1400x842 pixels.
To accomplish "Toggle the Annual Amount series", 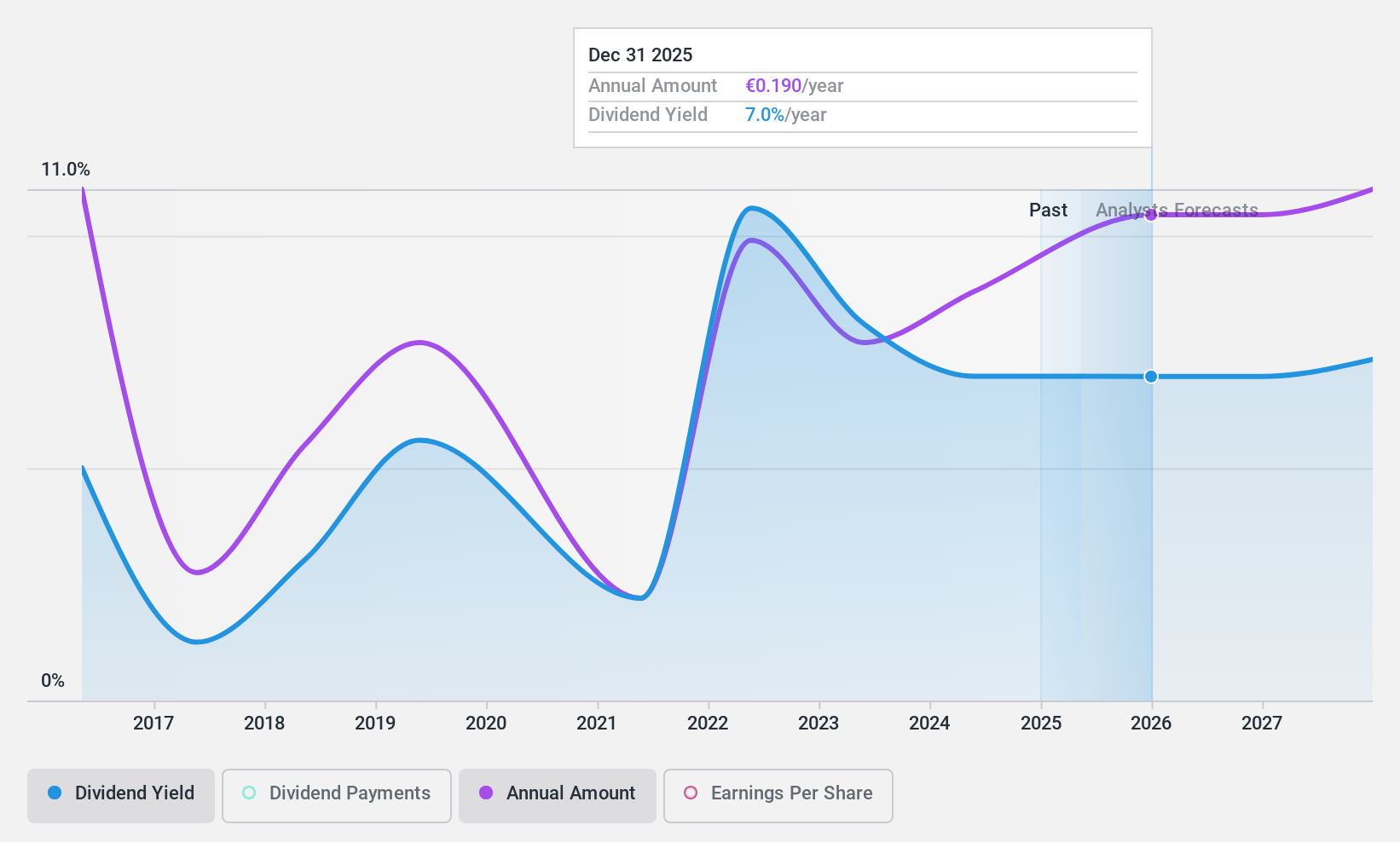I will pyautogui.click(x=558, y=796).
